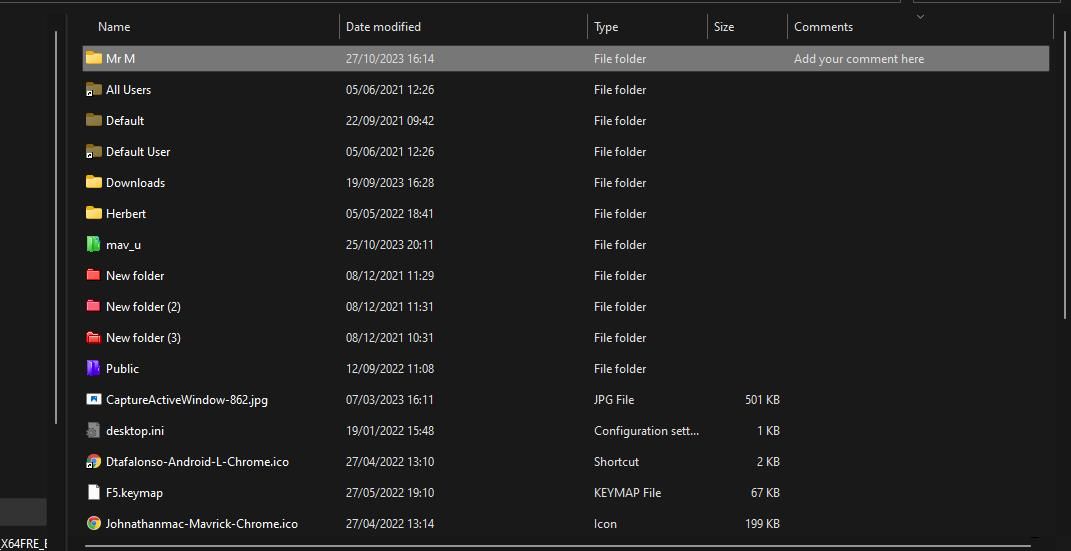Click the Dtafalonso-Android-L-Chrome shortcut icon

tap(93, 461)
